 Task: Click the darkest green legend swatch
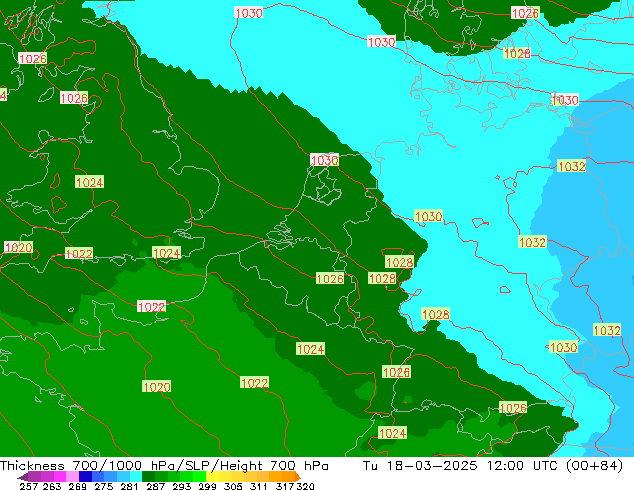pos(148,476)
